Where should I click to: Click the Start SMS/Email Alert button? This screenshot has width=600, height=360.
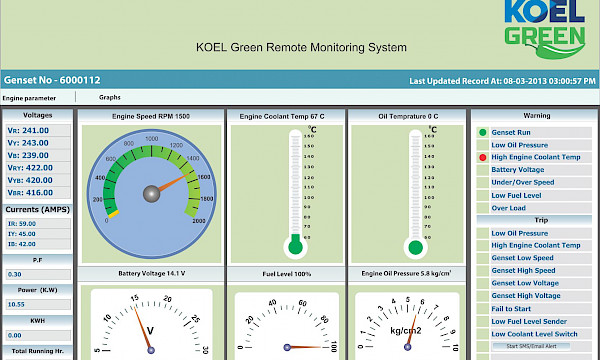pyautogui.click(x=531, y=346)
